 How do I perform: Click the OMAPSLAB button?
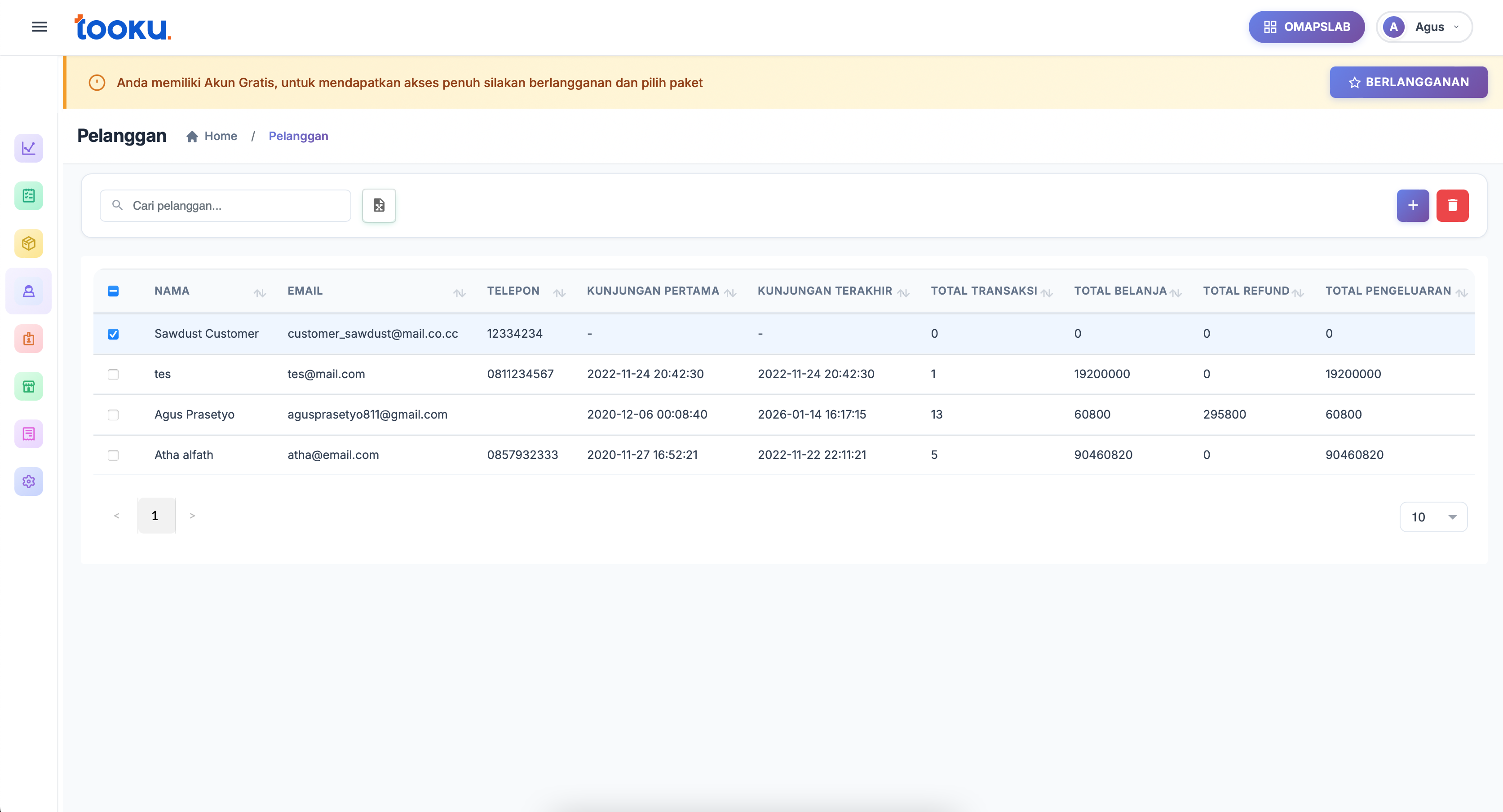[x=1306, y=27]
